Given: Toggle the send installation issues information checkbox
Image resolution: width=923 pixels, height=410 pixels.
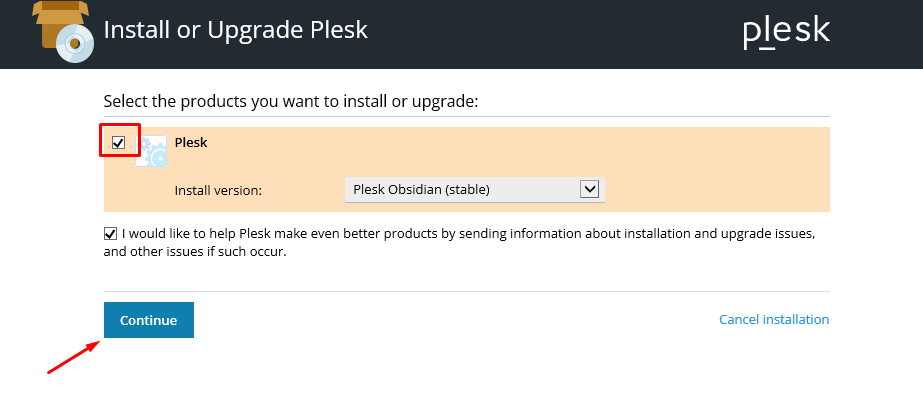Looking at the screenshot, I should (x=110, y=234).
